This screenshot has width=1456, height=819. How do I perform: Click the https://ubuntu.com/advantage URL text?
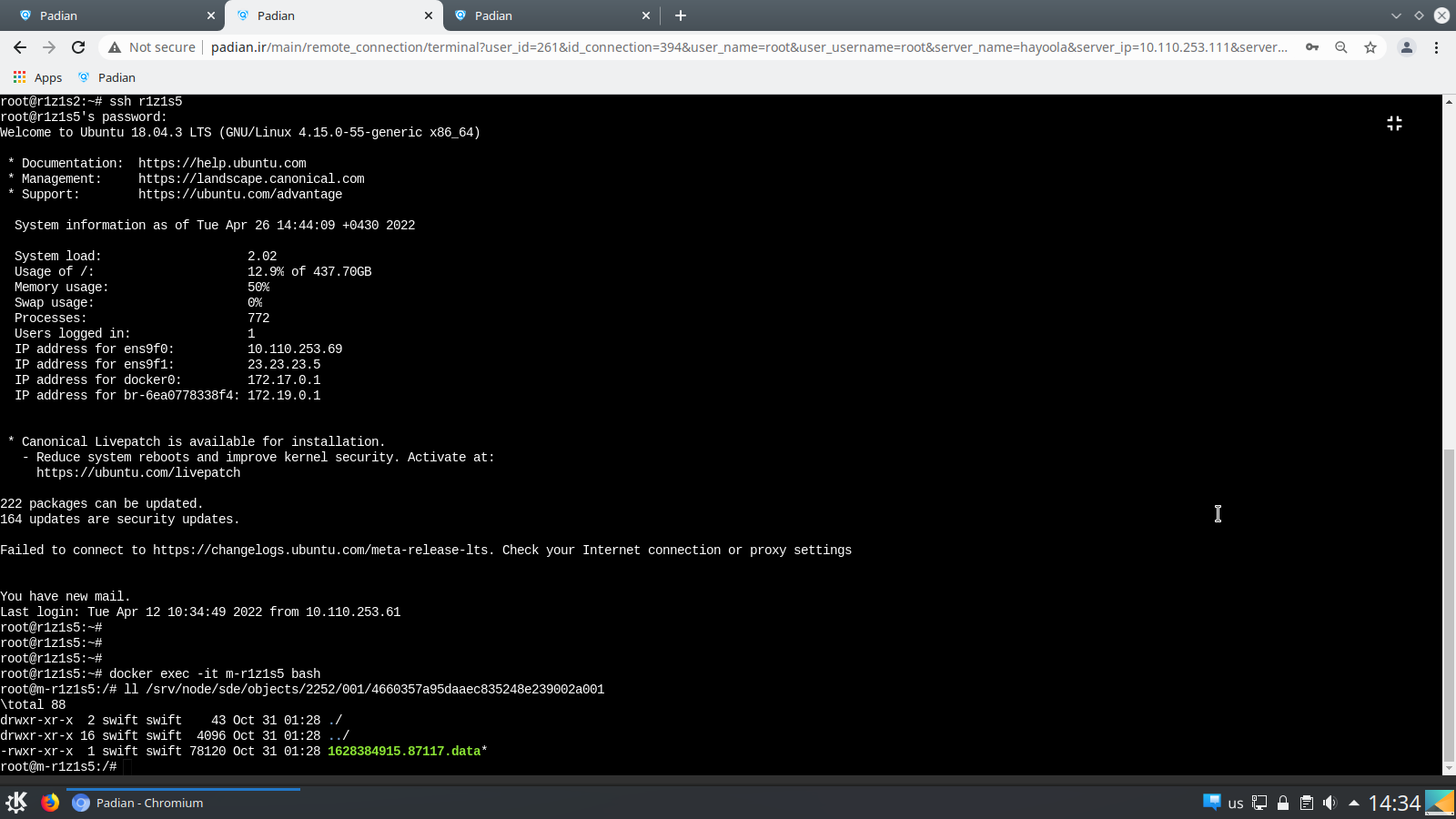240,195
